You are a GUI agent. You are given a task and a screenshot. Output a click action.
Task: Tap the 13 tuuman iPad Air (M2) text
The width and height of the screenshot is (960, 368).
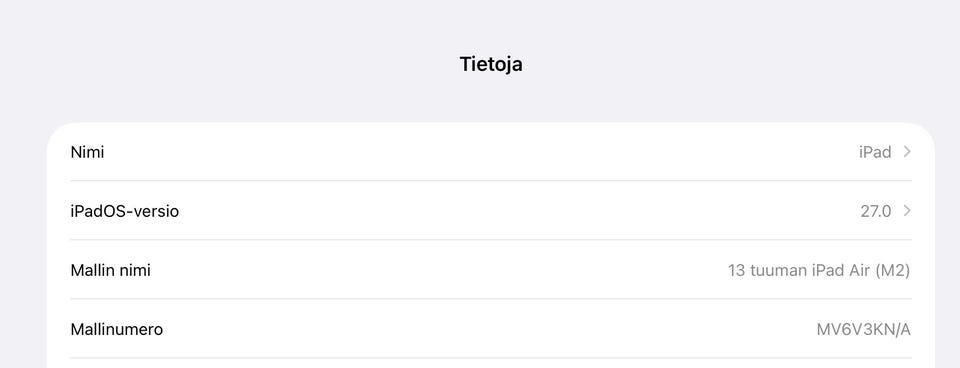click(819, 270)
